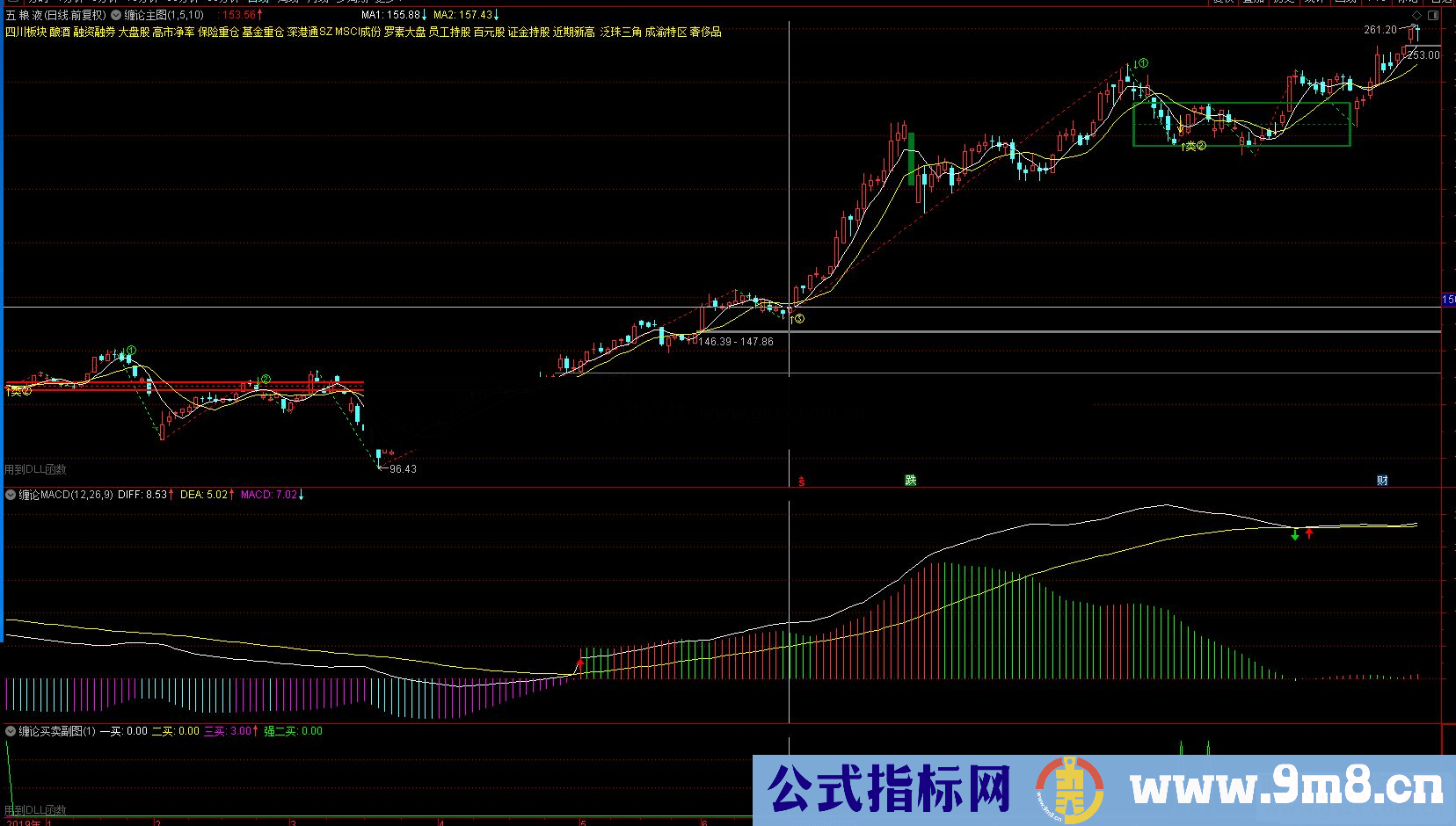Collapse the 缠论MACD indicator panel

click(10, 495)
